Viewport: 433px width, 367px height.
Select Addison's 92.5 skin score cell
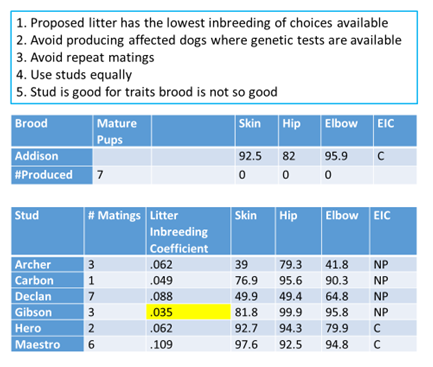pyautogui.click(x=256, y=156)
